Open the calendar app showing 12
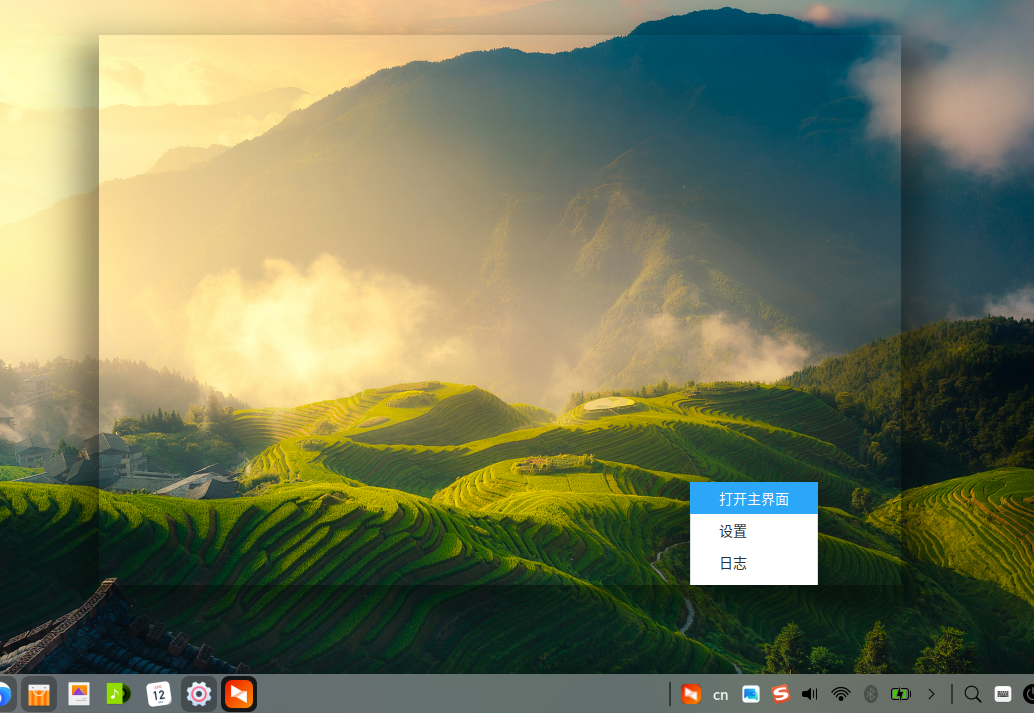 158,693
